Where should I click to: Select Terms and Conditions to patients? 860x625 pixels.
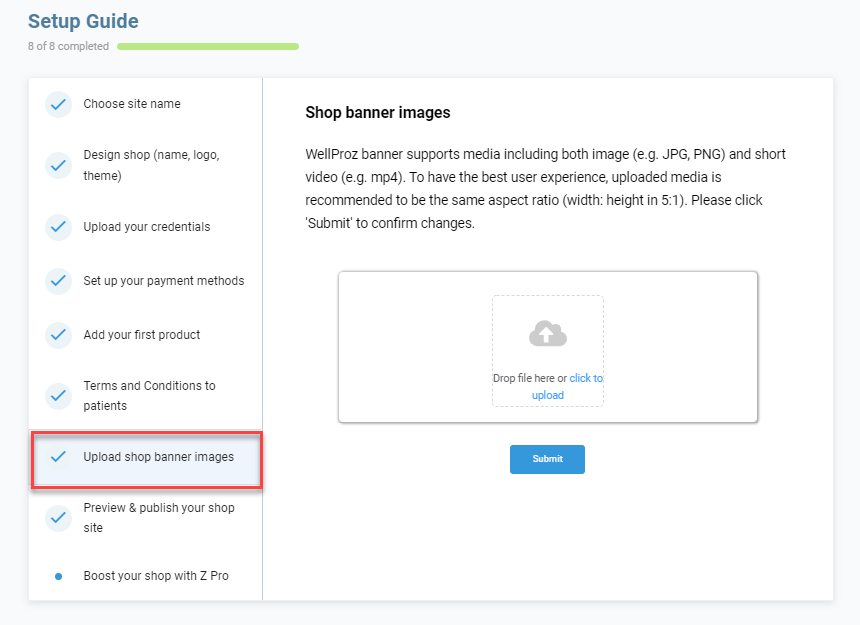coord(149,396)
